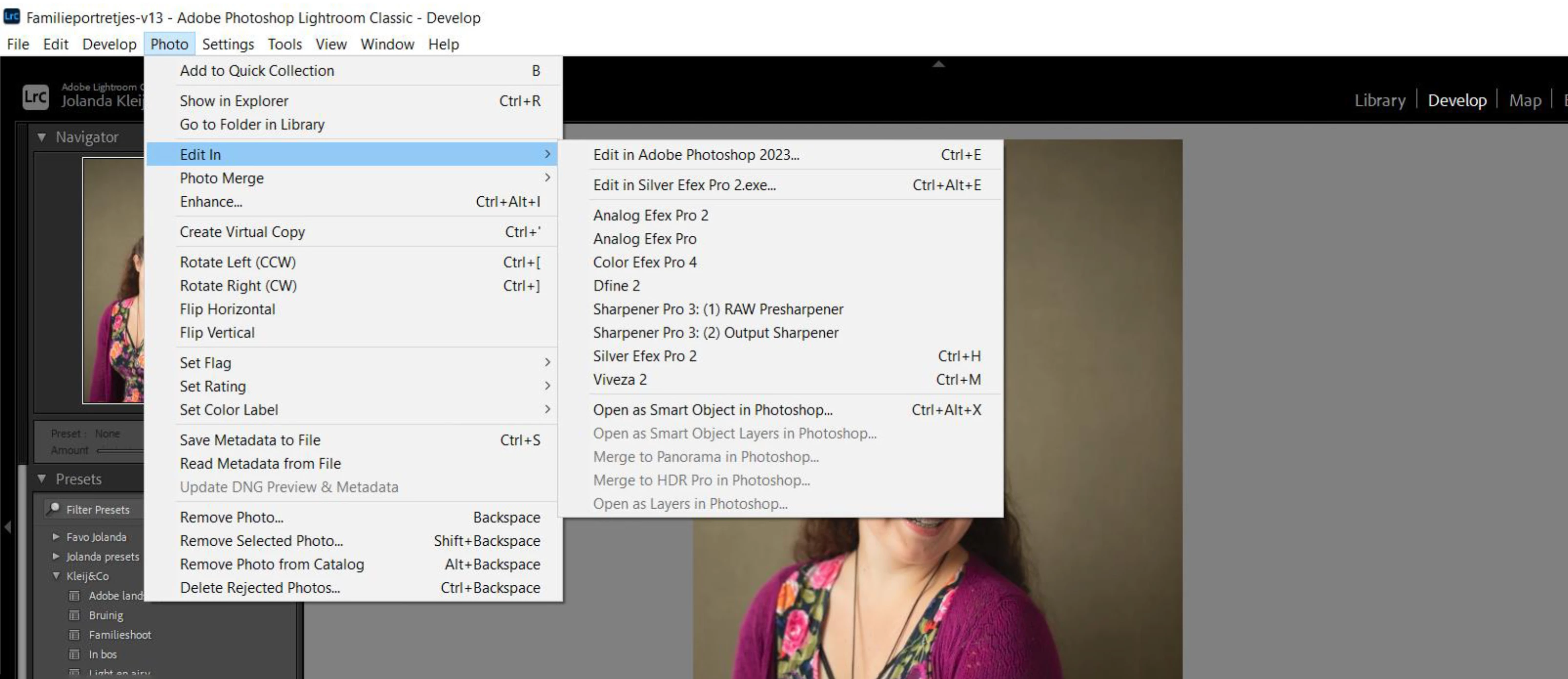Click the Familieshoot preset icon

(74, 635)
